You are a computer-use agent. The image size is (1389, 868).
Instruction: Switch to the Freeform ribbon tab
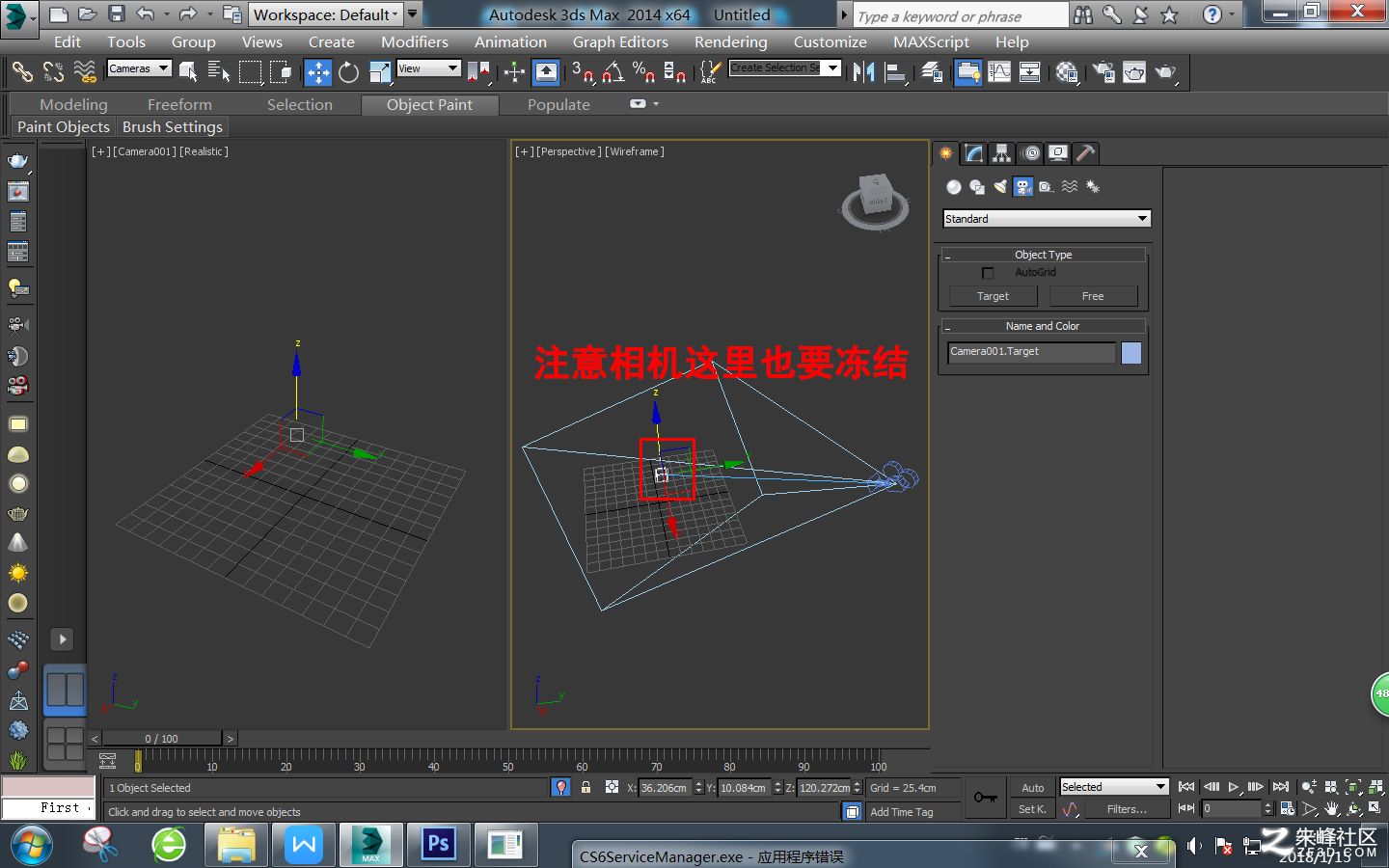(x=179, y=105)
